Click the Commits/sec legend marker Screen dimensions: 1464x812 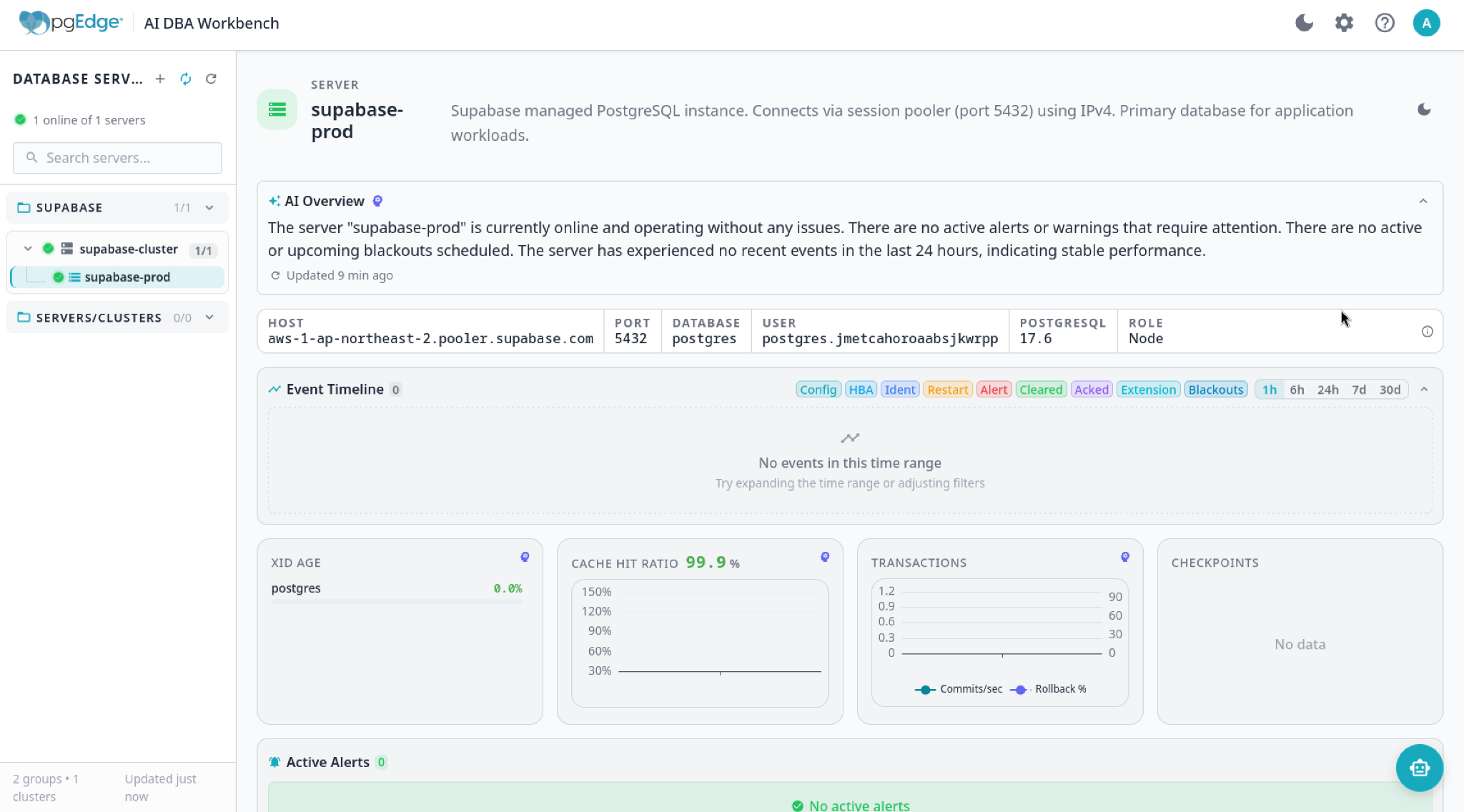pyautogui.click(x=925, y=690)
